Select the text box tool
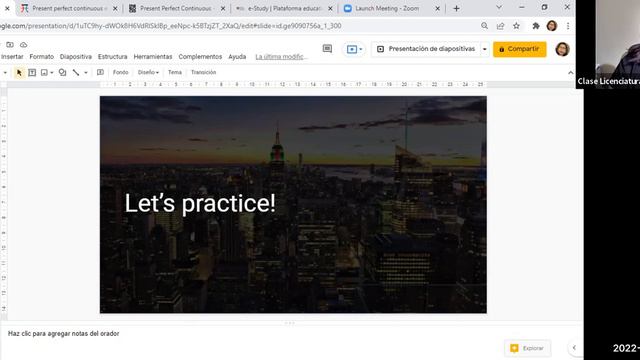Image resolution: width=640 pixels, height=360 pixels. coord(32,73)
